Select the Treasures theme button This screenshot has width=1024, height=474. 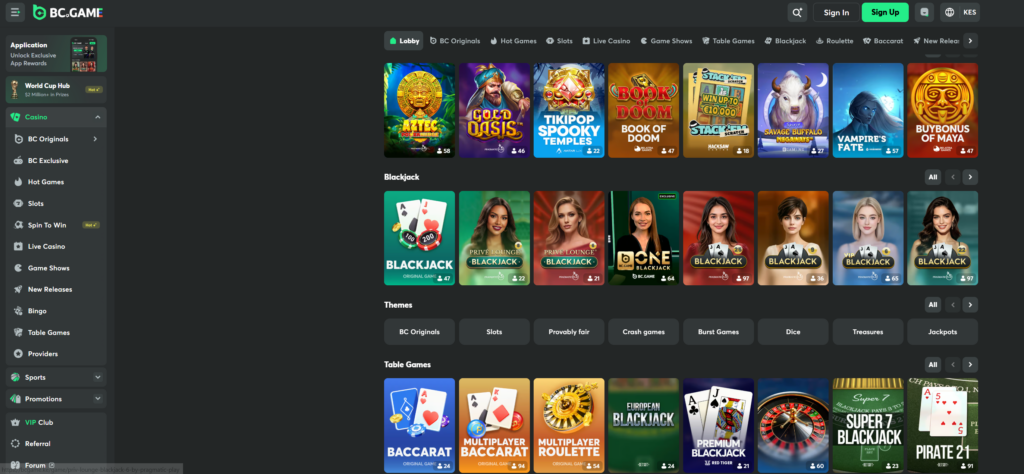pyautogui.click(x=868, y=332)
